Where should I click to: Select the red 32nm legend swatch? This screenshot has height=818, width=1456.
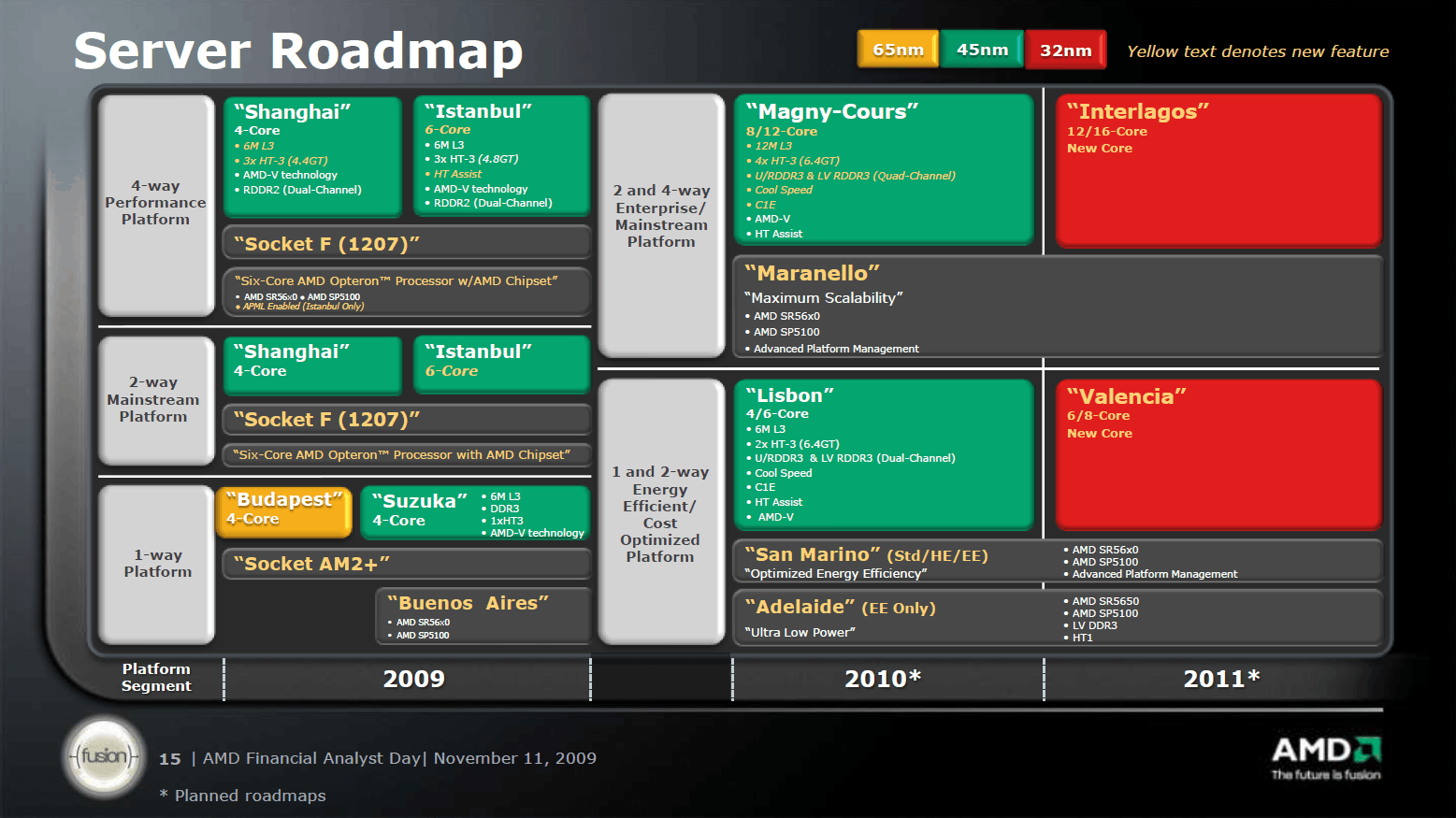click(x=1065, y=50)
